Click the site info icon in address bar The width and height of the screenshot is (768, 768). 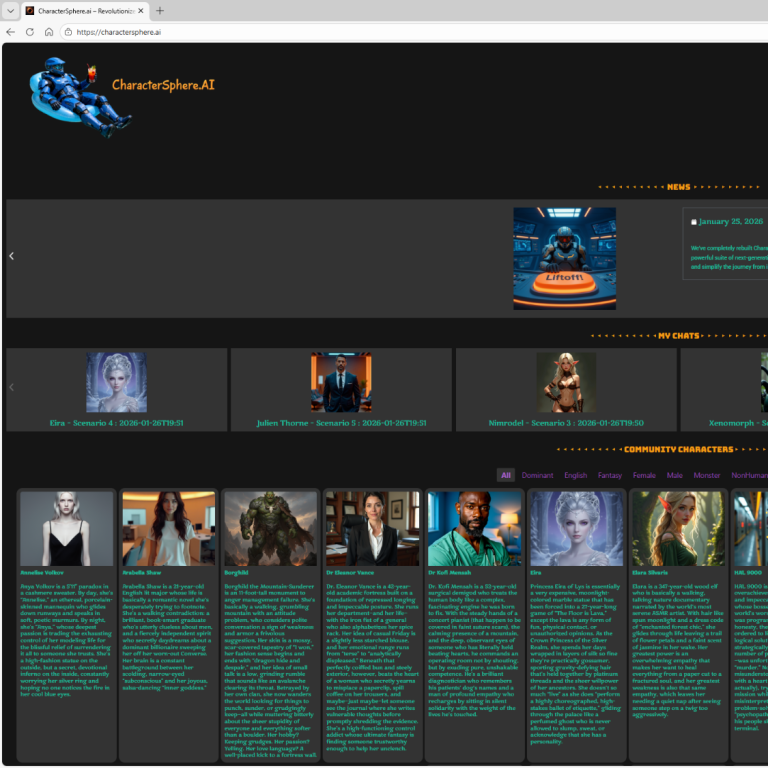click(x=68, y=32)
